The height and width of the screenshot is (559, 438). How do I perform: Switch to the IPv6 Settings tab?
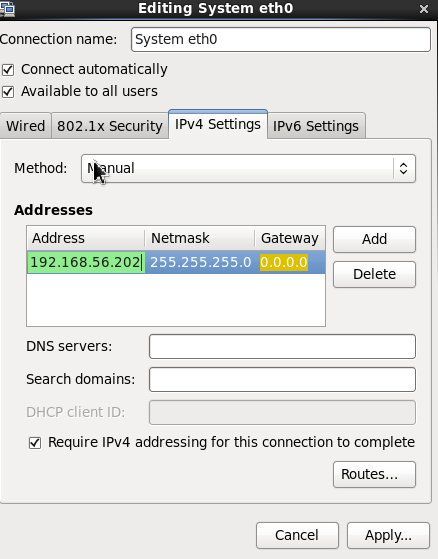[316, 126]
